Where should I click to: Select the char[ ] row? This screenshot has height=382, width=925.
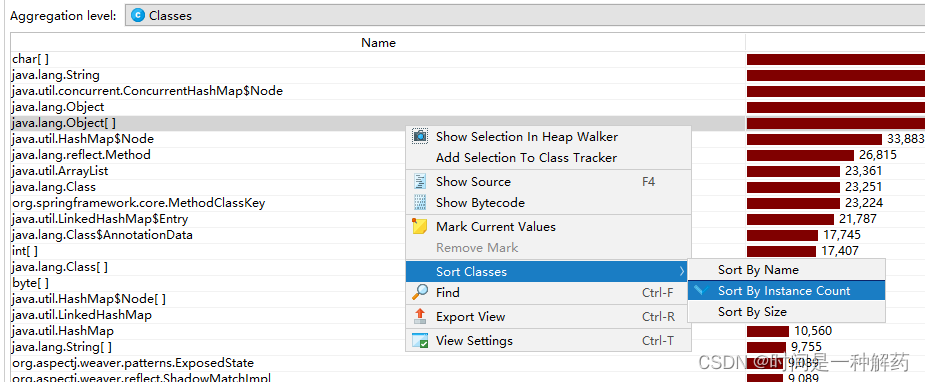coord(378,59)
